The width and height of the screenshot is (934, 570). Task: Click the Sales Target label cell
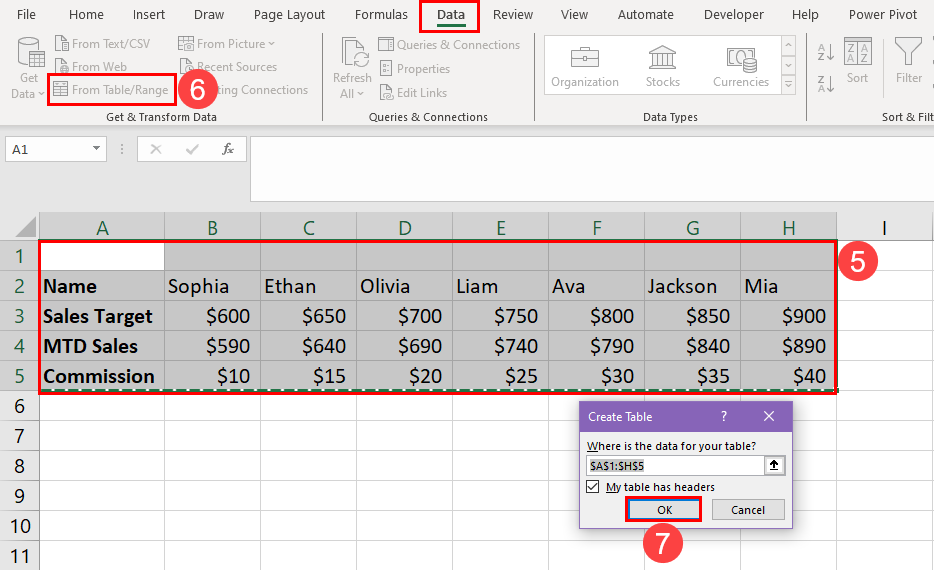pos(102,316)
